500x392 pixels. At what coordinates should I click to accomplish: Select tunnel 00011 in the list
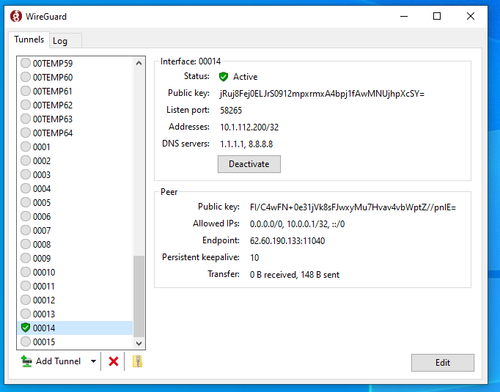76,286
